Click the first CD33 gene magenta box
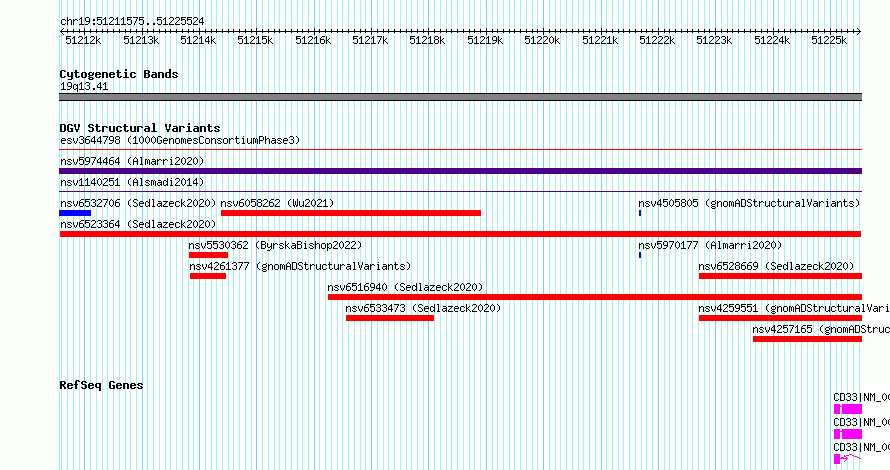 click(x=848, y=409)
